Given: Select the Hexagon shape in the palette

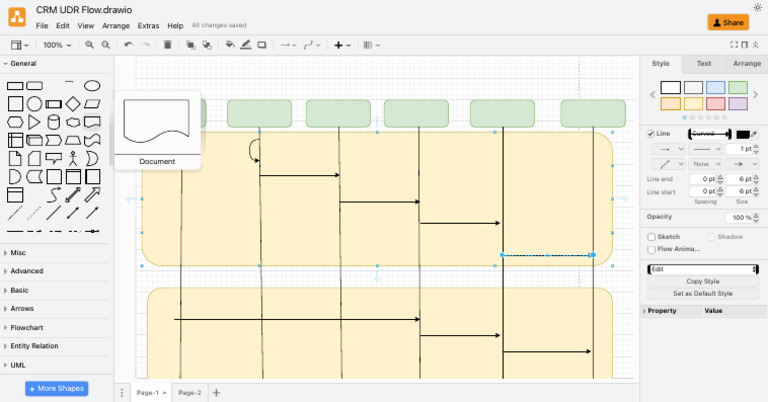Looking at the screenshot, I should pyautogui.click(x=15, y=122).
